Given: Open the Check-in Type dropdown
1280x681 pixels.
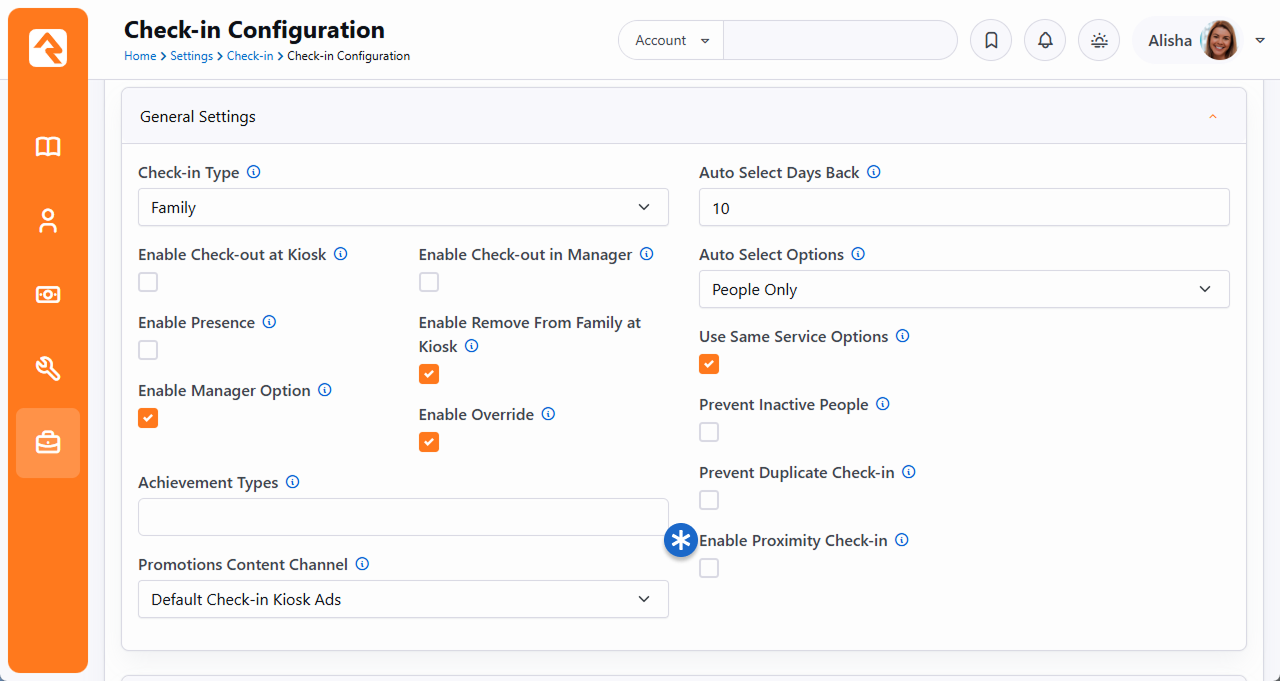Looking at the screenshot, I should 403,208.
